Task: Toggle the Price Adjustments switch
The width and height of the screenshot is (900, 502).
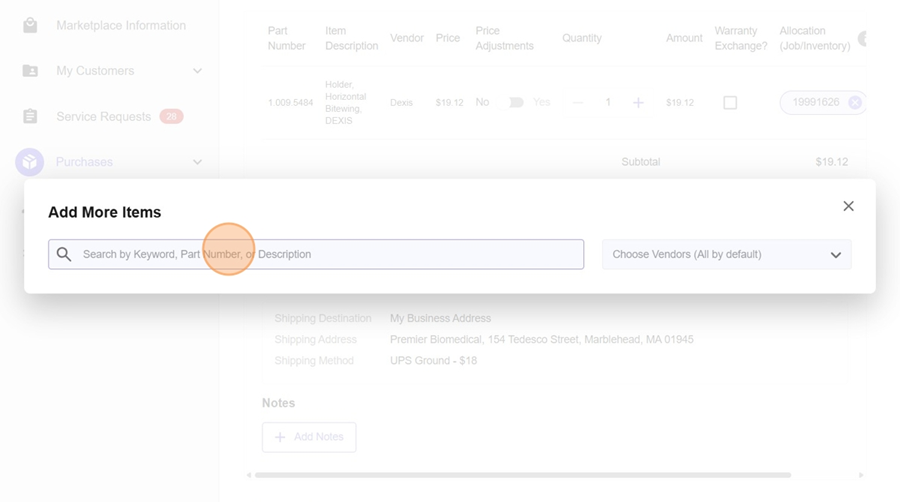Action: pyautogui.click(x=516, y=102)
